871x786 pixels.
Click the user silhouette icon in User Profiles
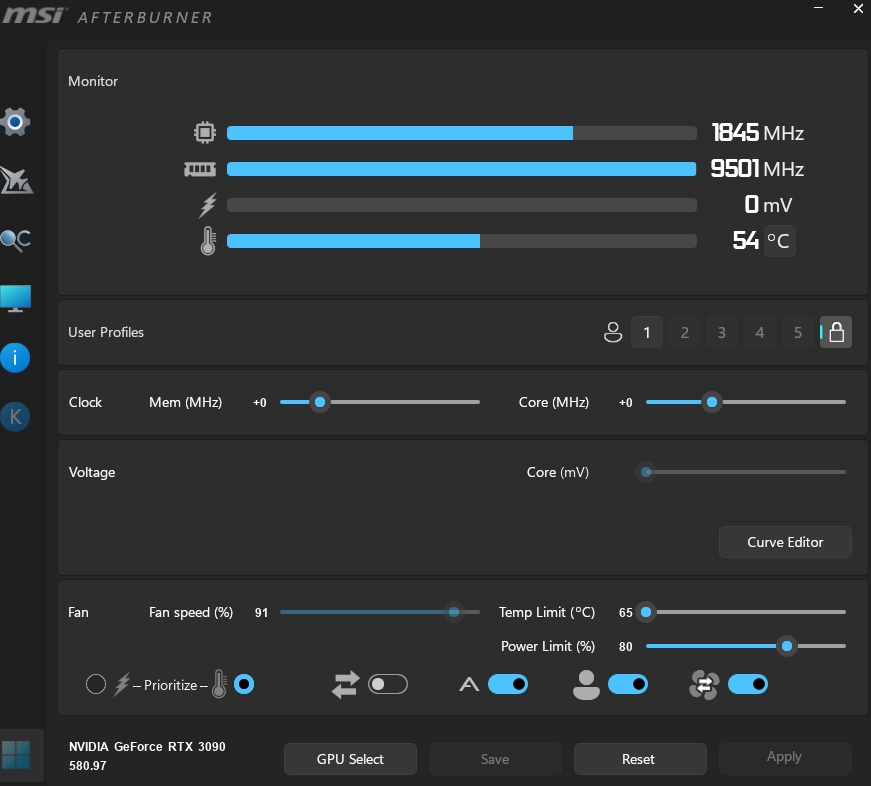coord(613,333)
